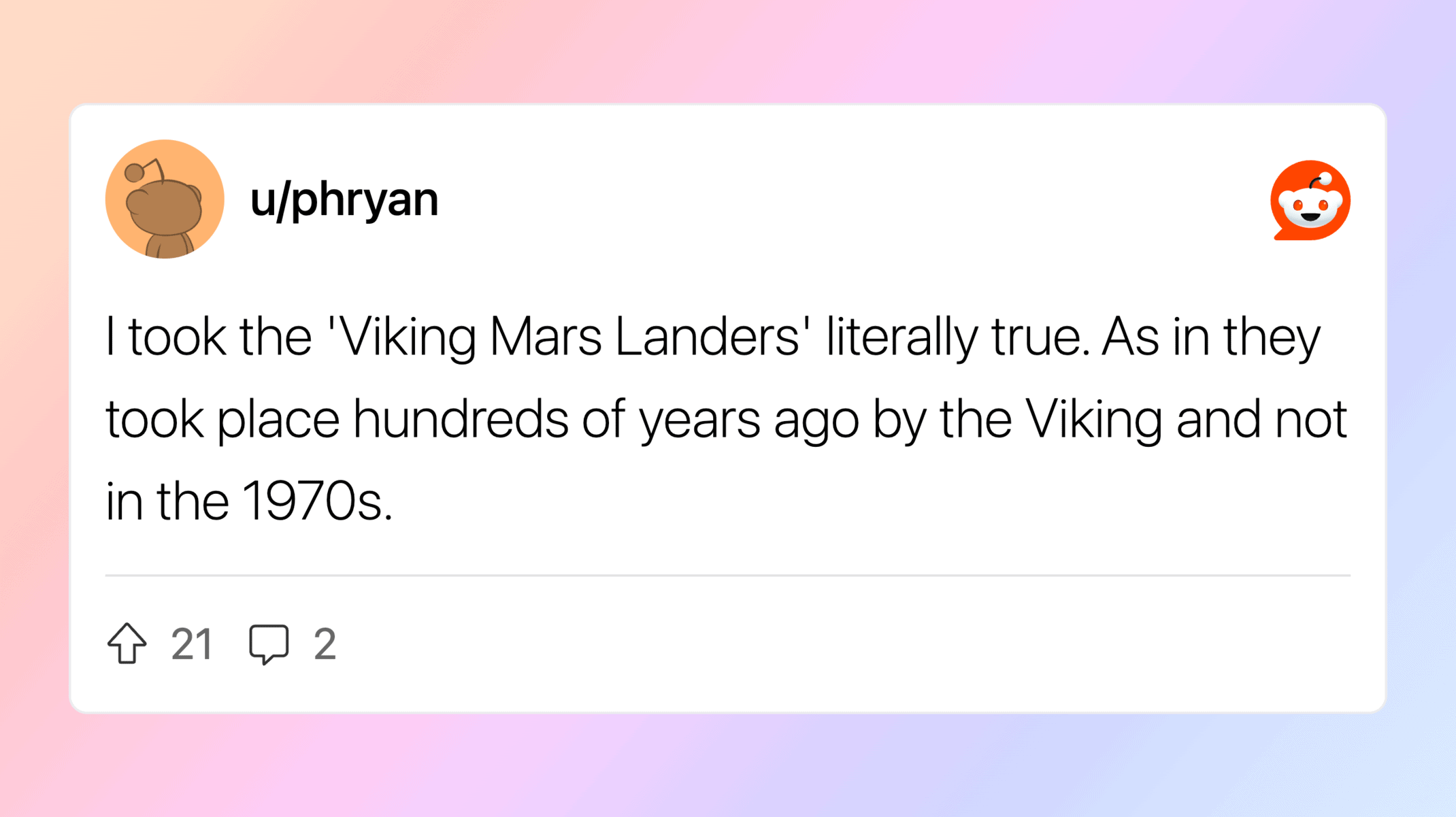Viewport: 1456px width, 817px height.
Task: Click the word 'place' in the post text
Action: [278, 419]
